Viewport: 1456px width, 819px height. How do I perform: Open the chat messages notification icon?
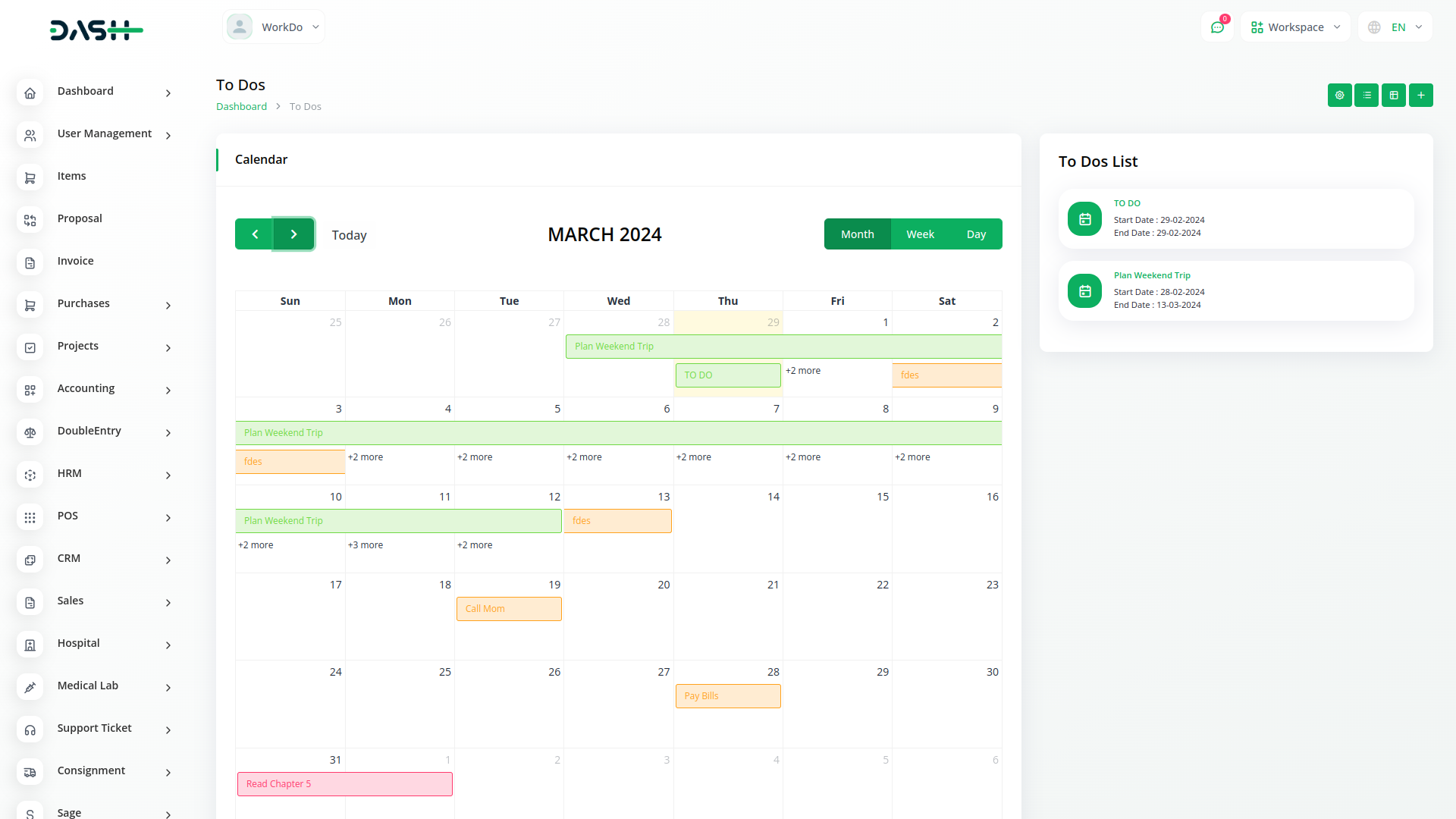1217,27
